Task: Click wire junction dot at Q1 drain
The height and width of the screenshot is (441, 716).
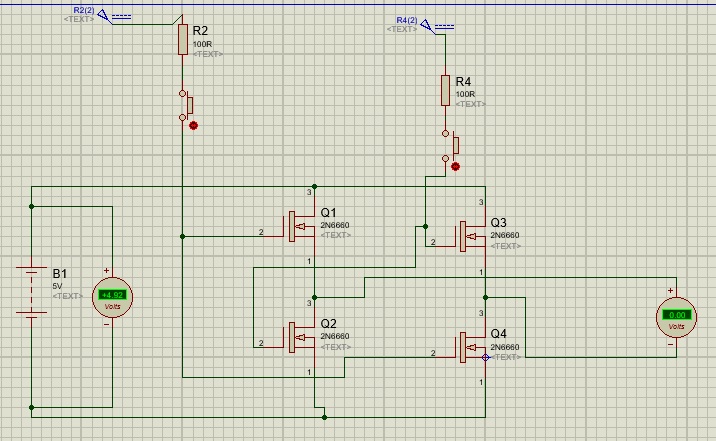Action: pyautogui.click(x=314, y=187)
